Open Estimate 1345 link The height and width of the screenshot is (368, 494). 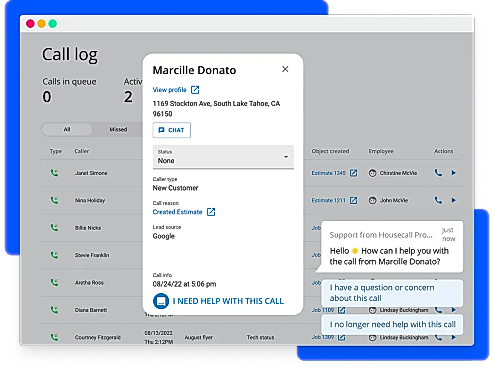329,173
